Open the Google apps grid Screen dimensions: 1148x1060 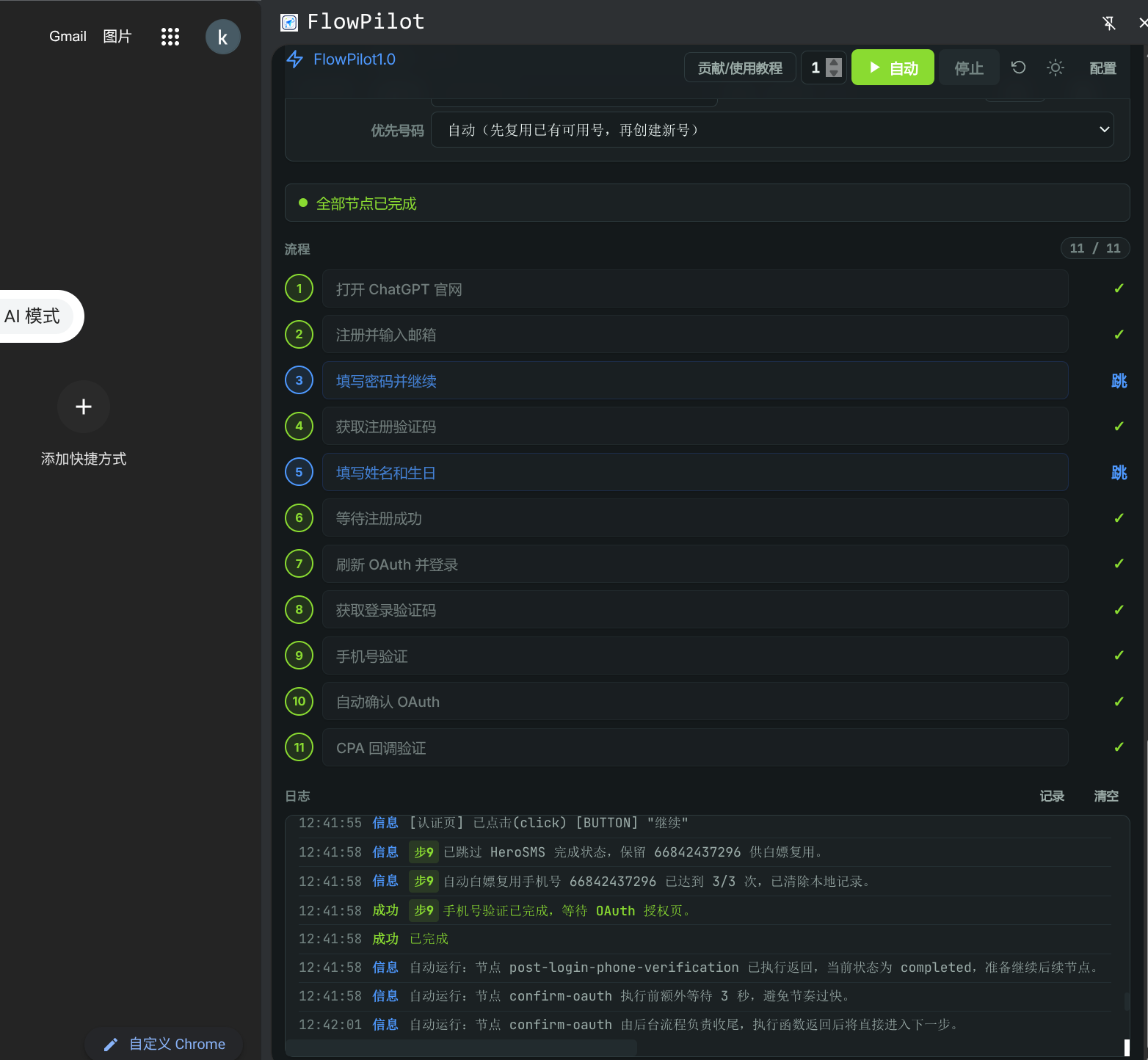[x=170, y=37]
